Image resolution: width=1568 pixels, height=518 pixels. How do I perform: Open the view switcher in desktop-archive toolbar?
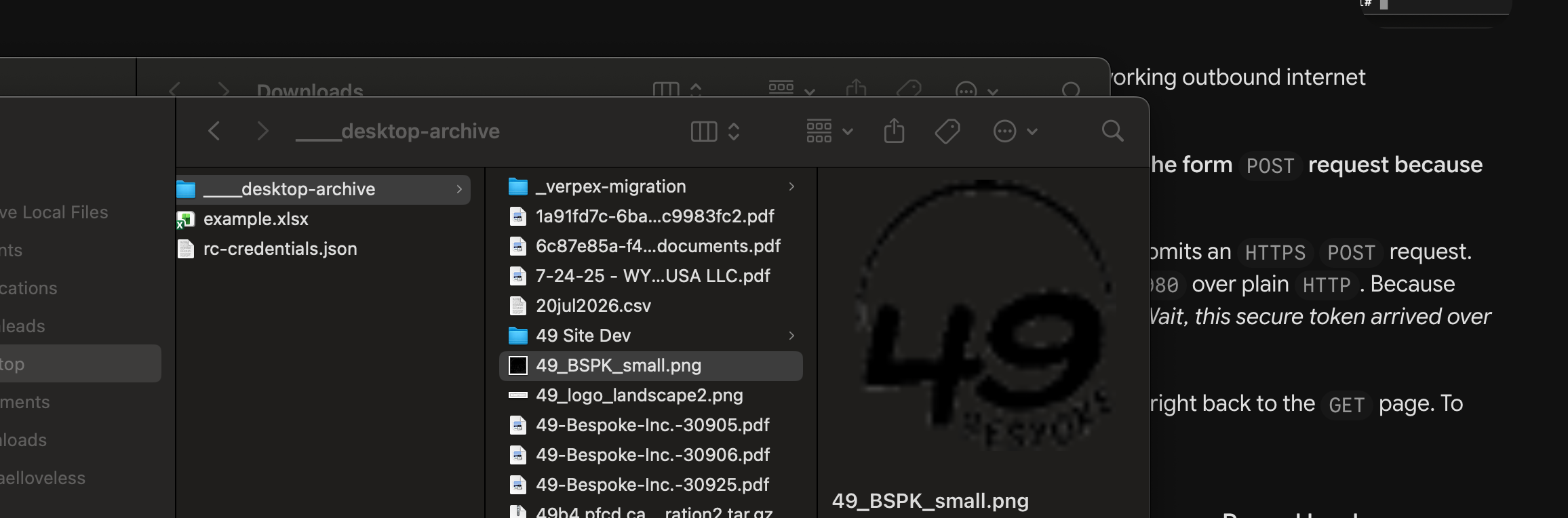(x=715, y=131)
